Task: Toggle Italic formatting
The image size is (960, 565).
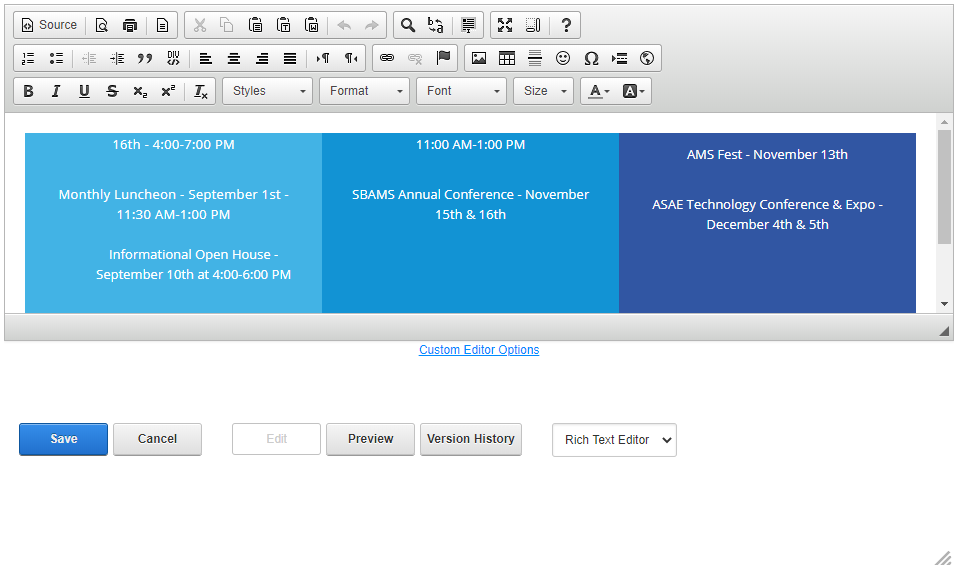Action: (x=56, y=91)
